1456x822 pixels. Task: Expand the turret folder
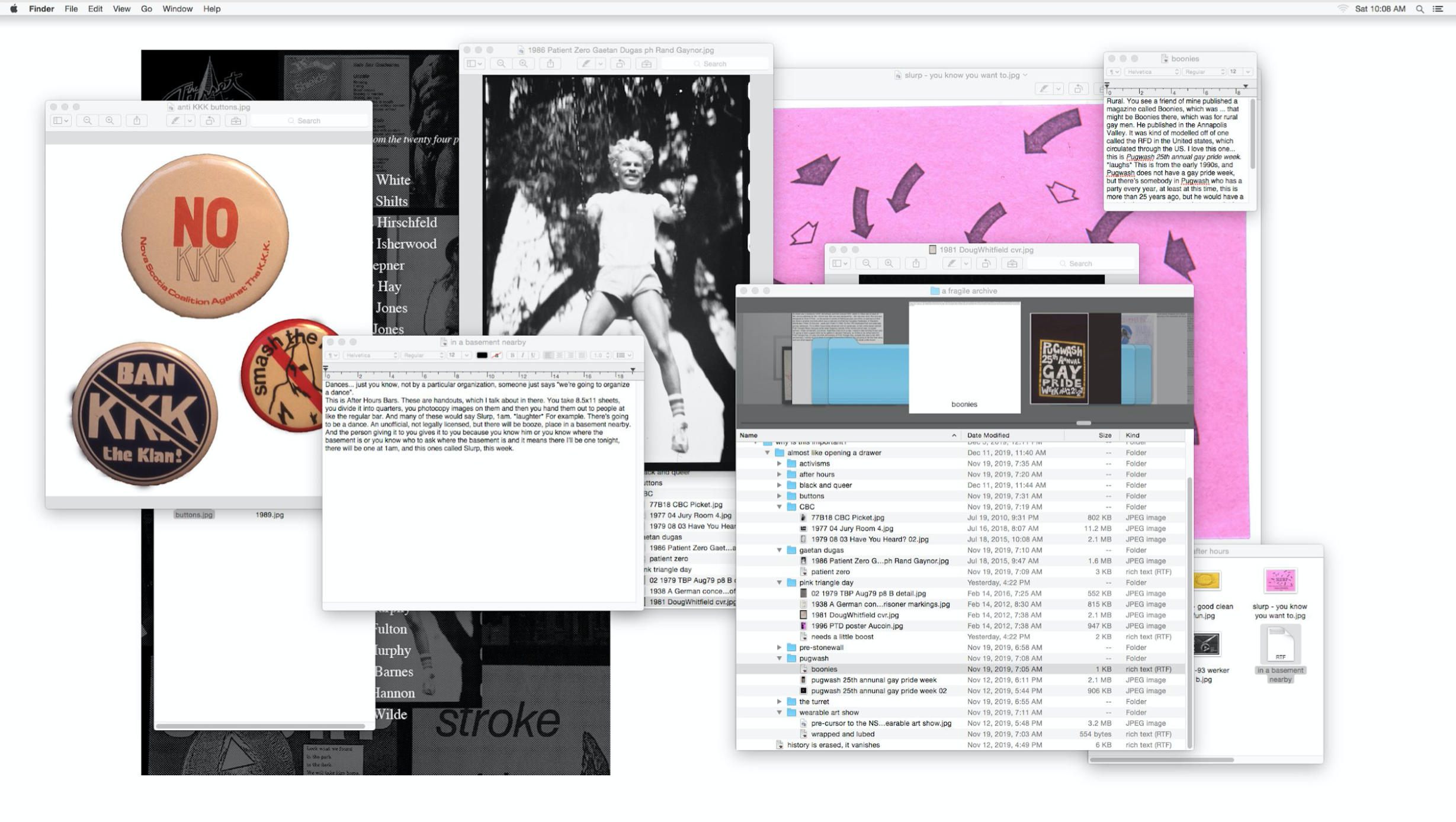coord(780,702)
